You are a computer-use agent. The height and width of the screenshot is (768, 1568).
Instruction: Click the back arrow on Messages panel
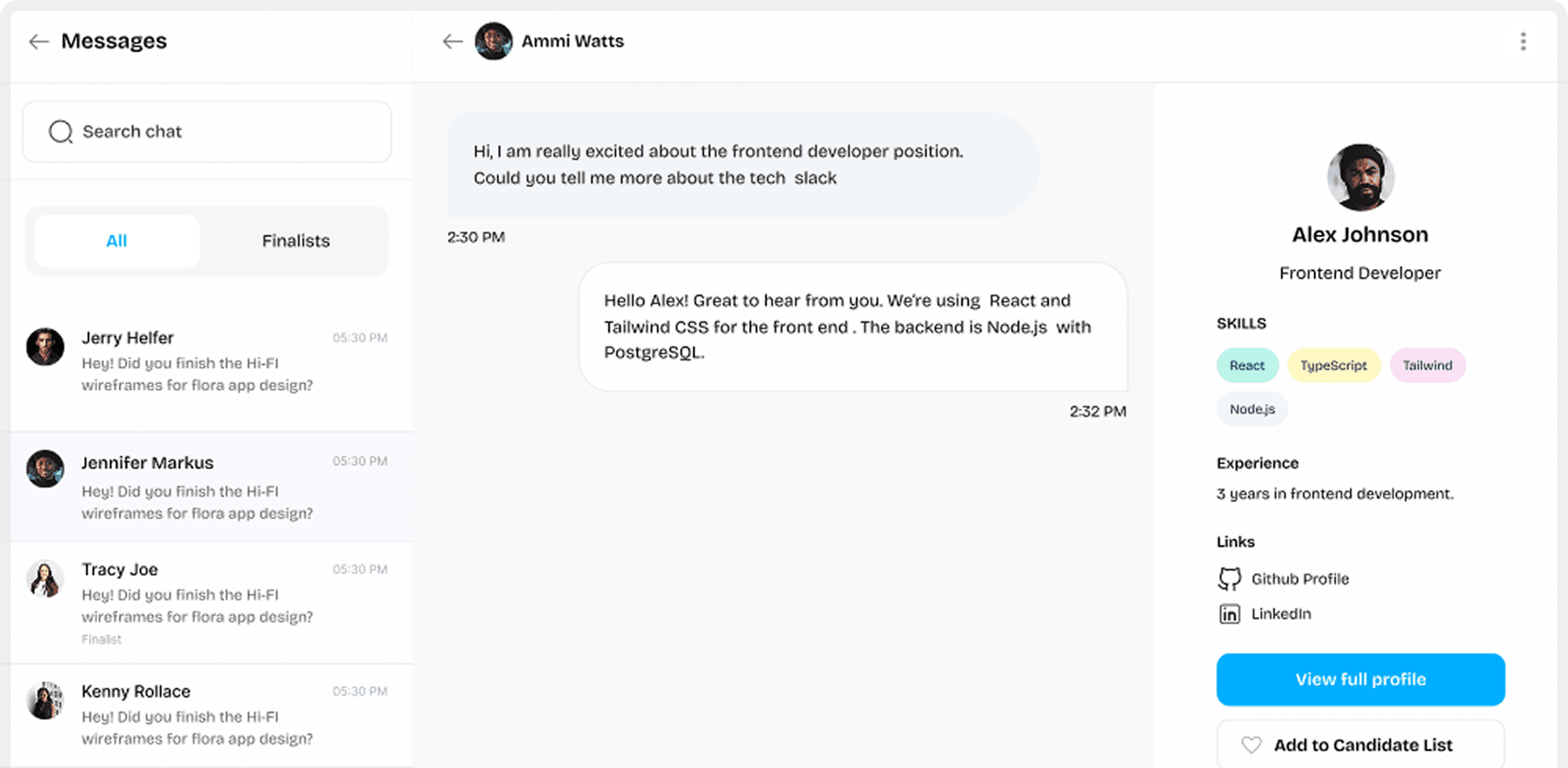tap(39, 41)
